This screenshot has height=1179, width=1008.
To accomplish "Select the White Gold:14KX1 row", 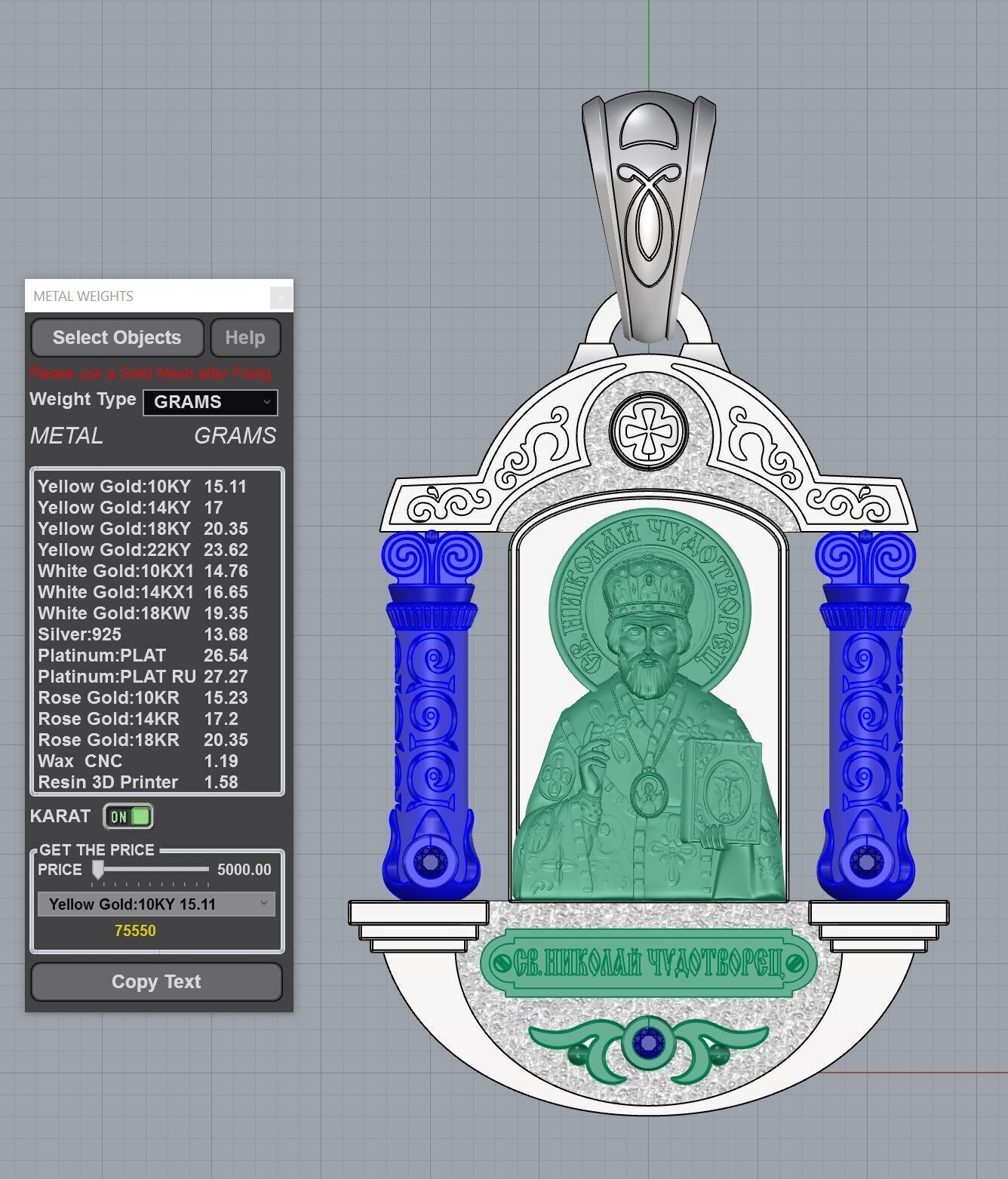I will tap(157, 592).
